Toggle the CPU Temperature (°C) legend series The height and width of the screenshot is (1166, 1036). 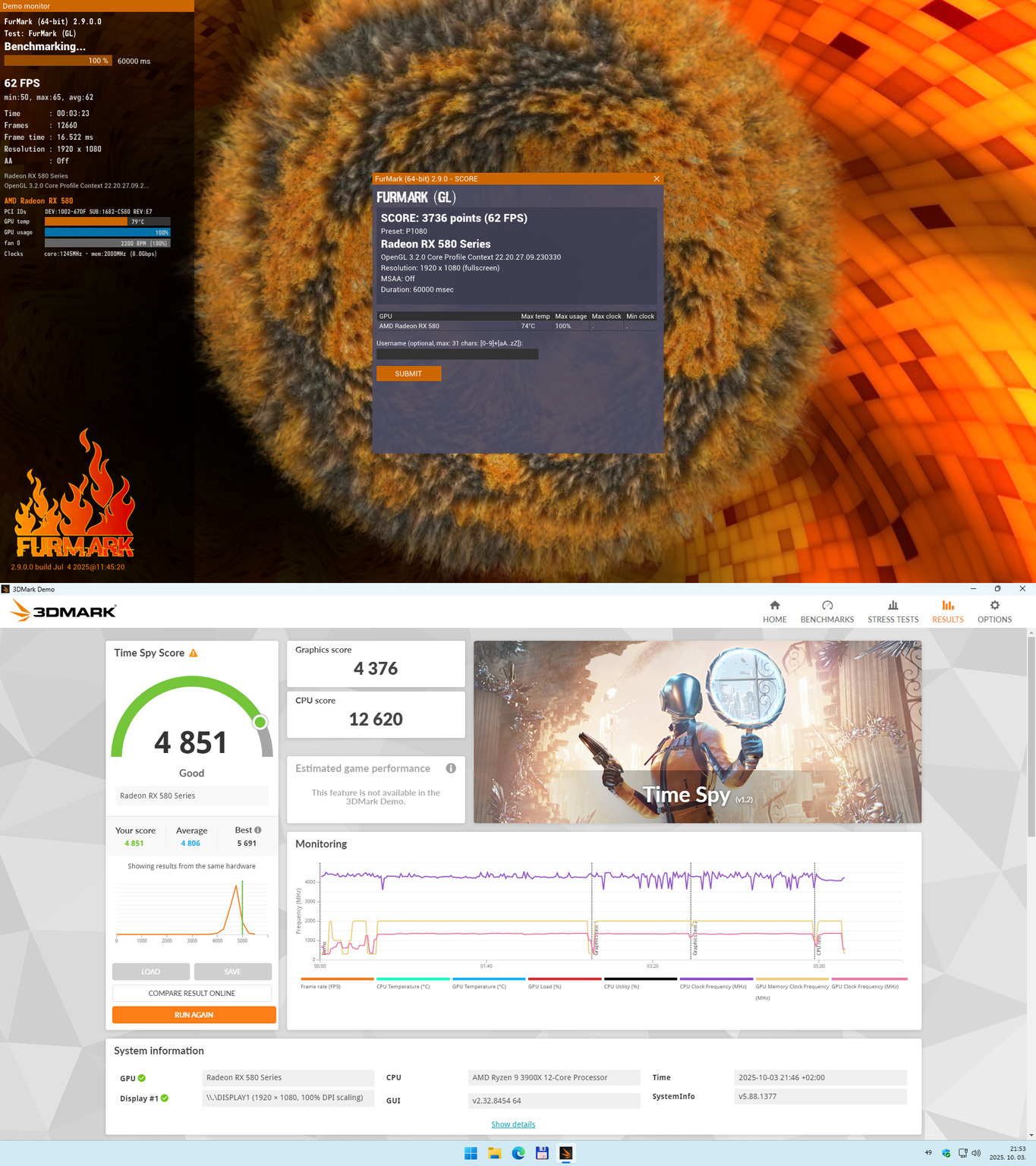click(413, 984)
